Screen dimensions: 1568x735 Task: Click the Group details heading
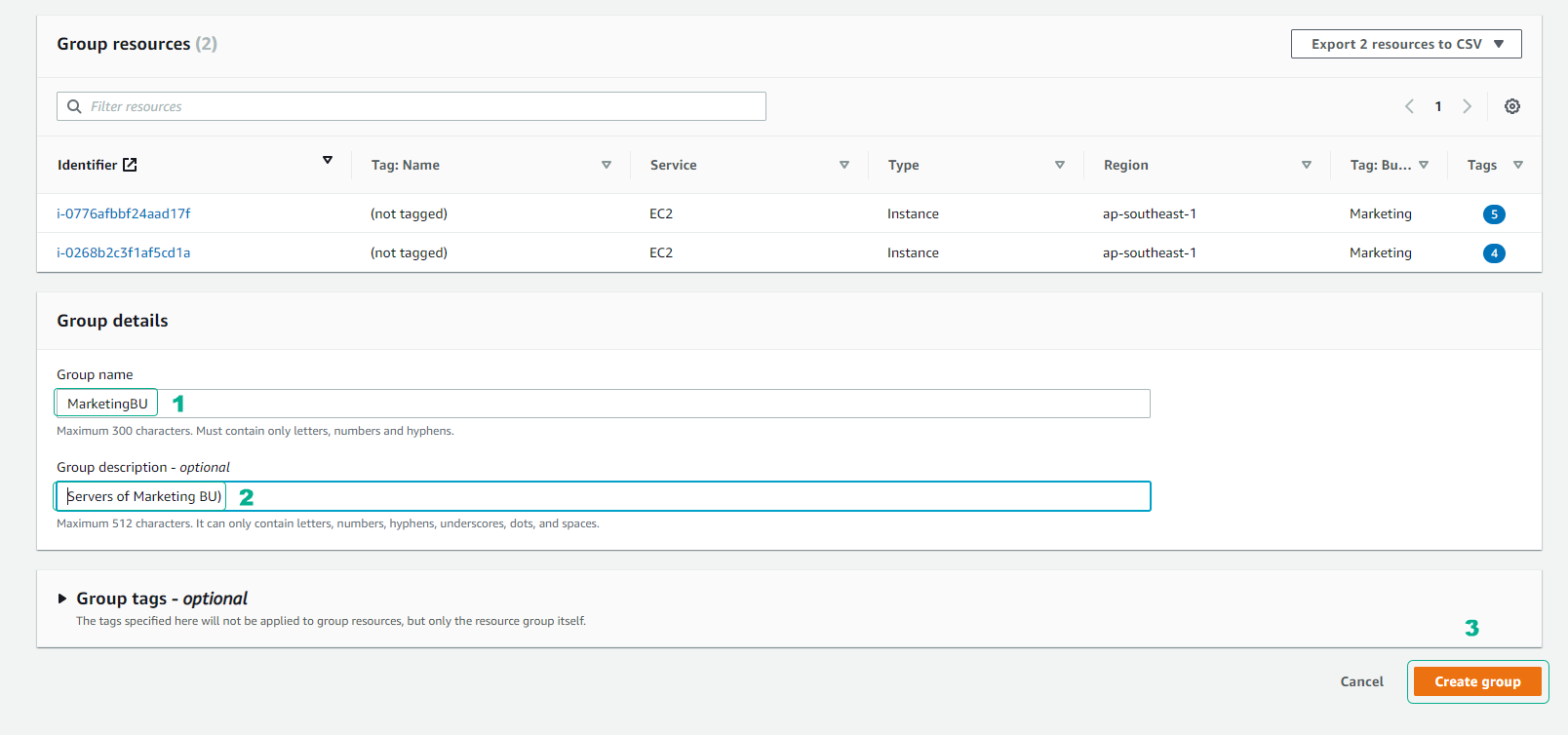point(112,321)
